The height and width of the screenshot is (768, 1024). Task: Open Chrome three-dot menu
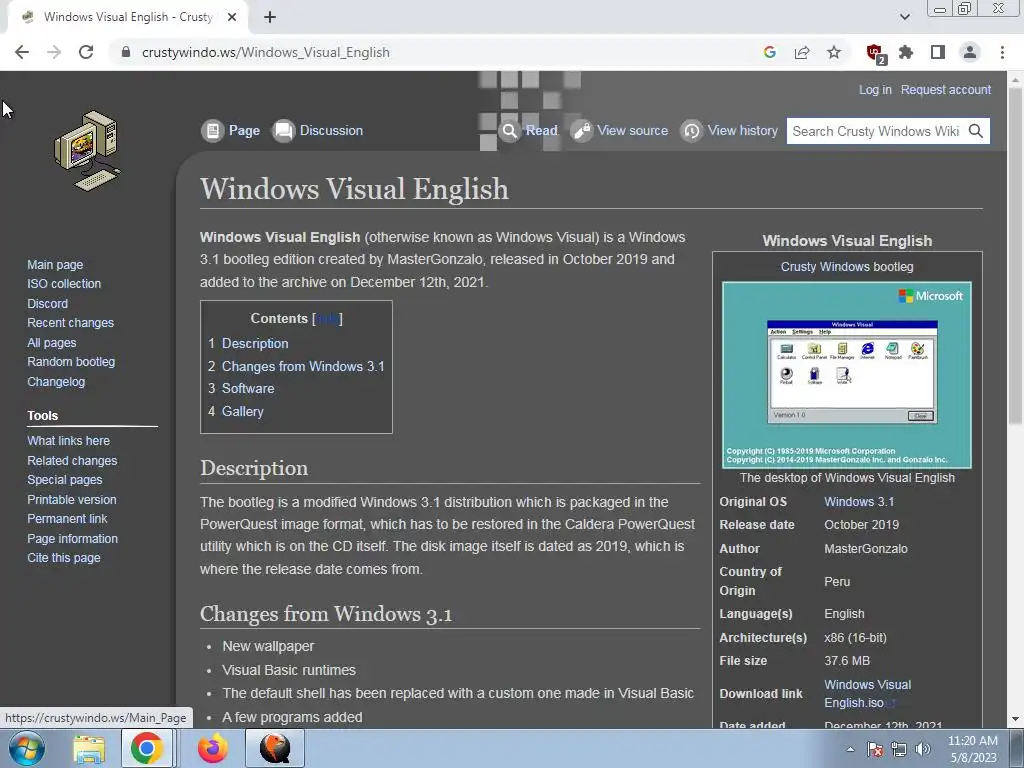1002,52
